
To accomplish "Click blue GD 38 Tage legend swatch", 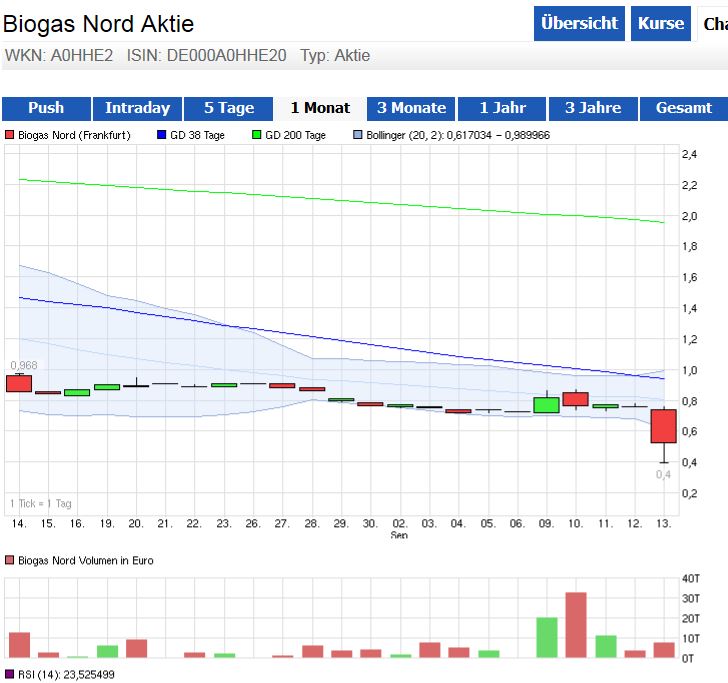I will click(162, 135).
